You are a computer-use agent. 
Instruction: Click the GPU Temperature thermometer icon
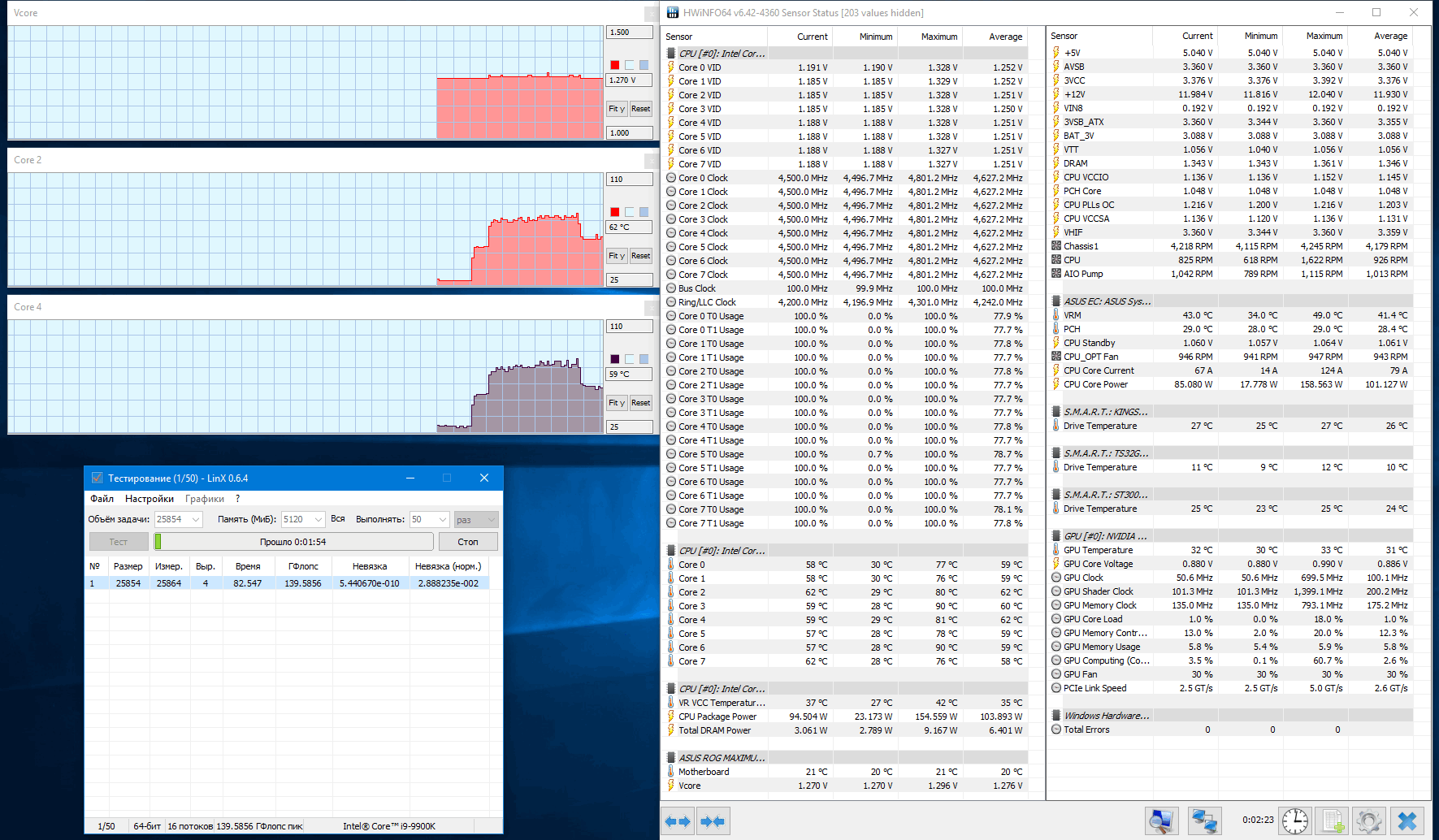pyautogui.click(x=1056, y=550)
